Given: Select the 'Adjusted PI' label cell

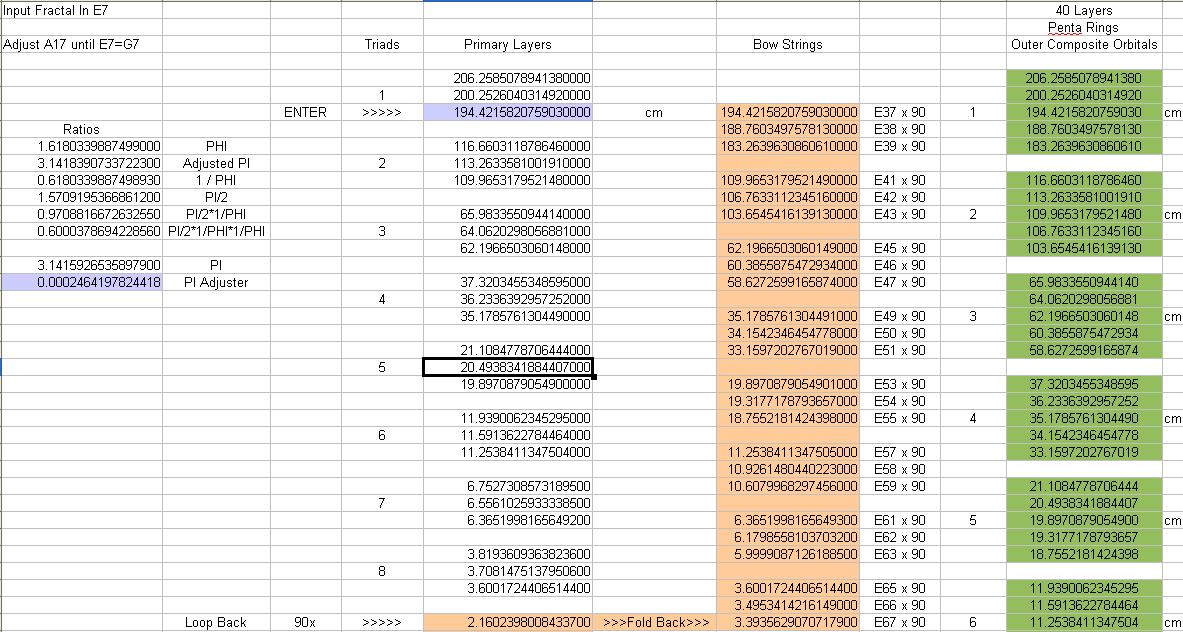Looking at the screenshot, I should coord(216,163).
